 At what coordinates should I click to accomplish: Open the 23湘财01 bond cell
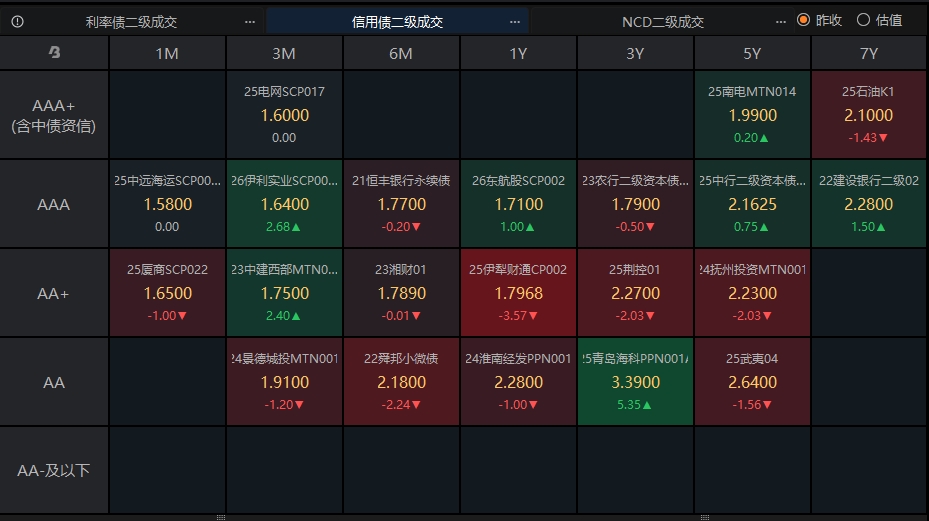(401, 293)
